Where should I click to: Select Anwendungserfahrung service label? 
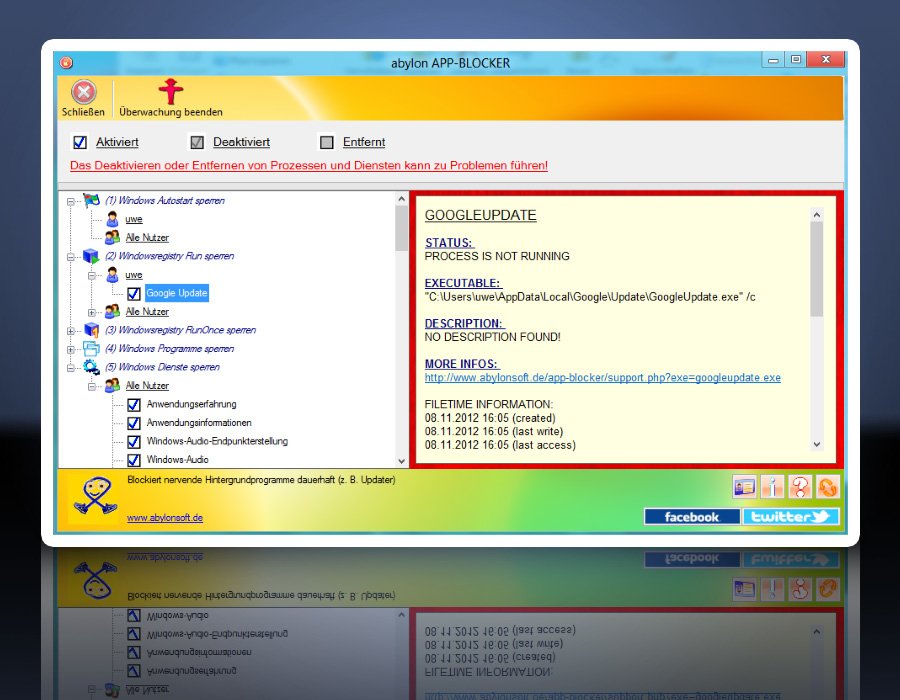[191, 404]
